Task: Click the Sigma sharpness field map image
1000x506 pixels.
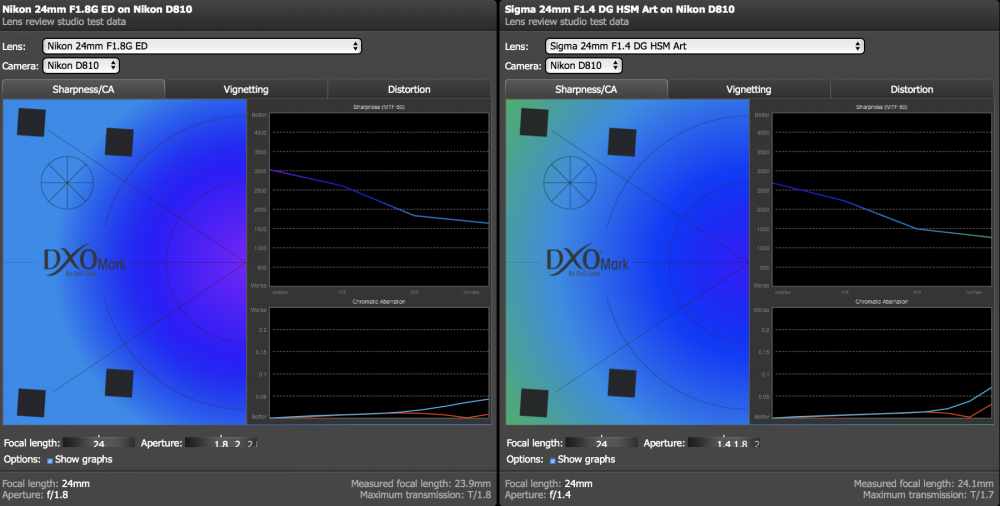Action: 628,262
